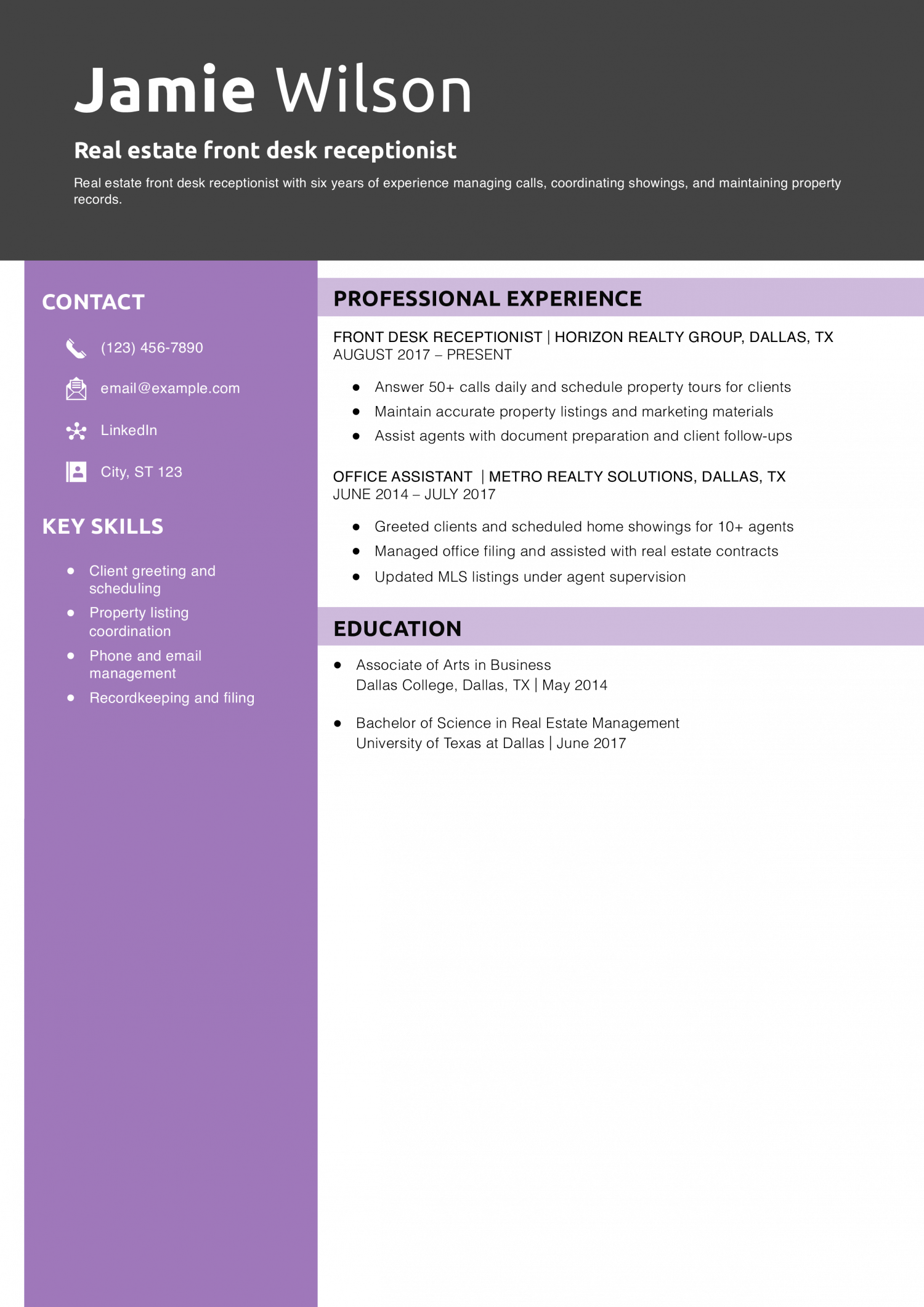Click the CONTACT section heading

click(x=93, y=302)
